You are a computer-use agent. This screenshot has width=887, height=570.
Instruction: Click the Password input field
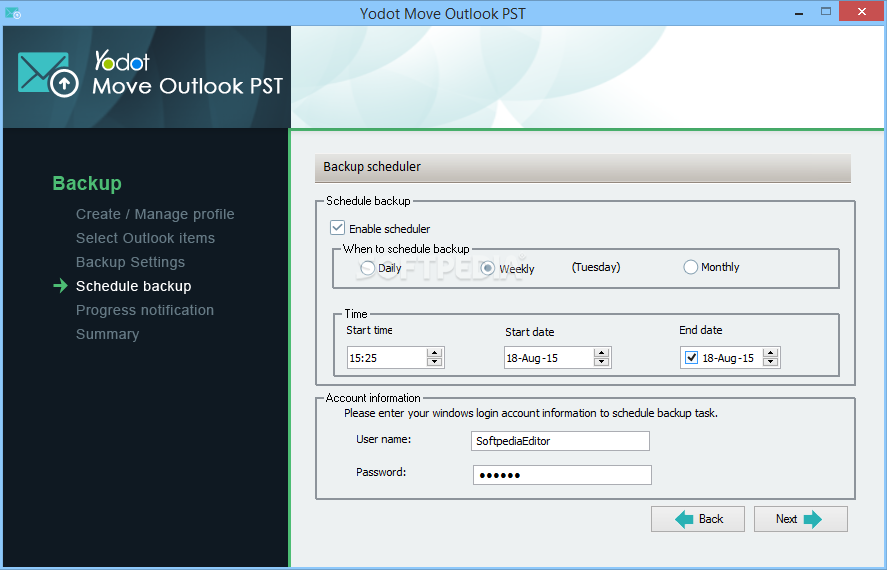click(x=562, y=475)
